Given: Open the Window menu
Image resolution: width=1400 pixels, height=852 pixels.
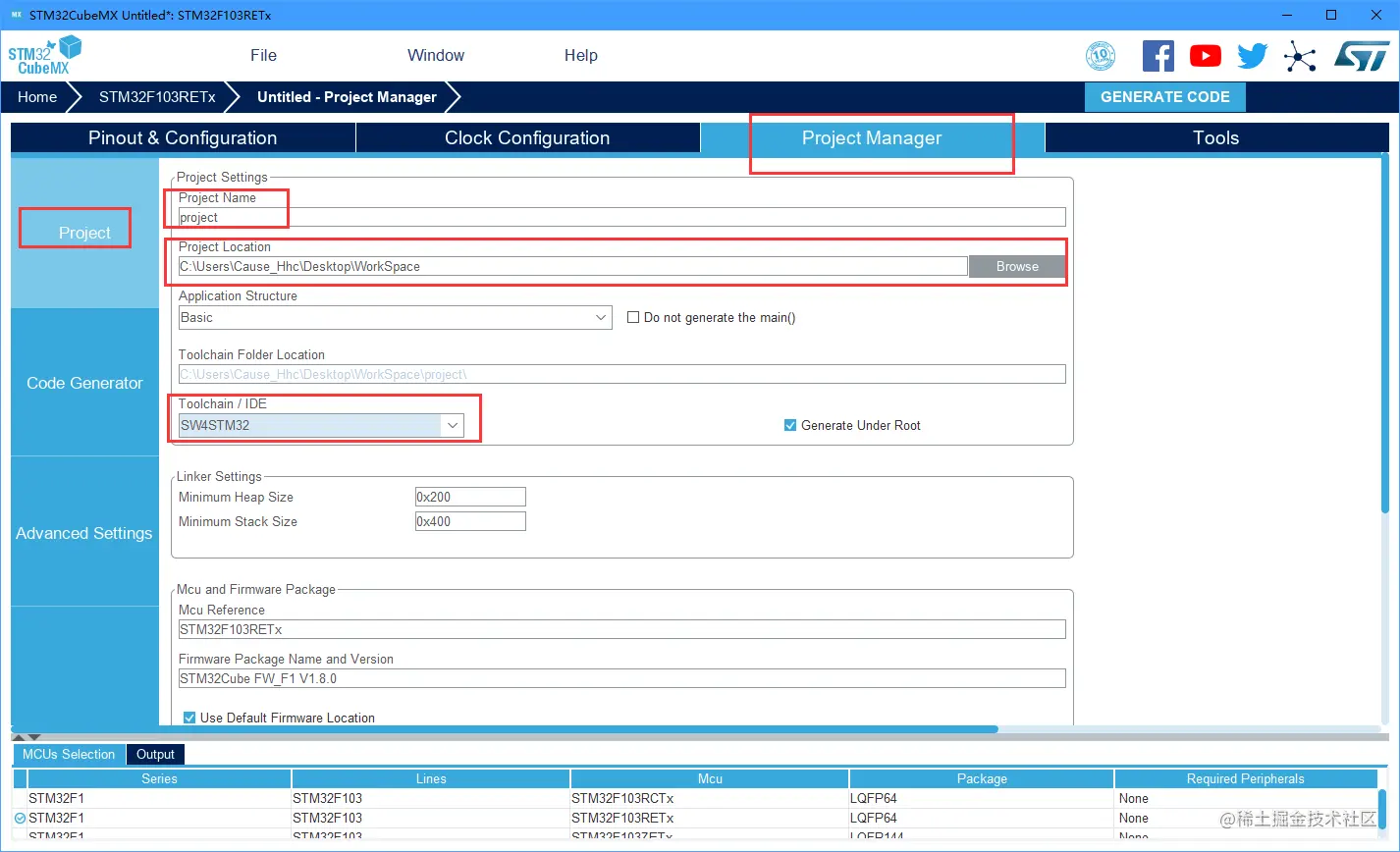Looking at the screenshot, I should (x=436, y=55).
